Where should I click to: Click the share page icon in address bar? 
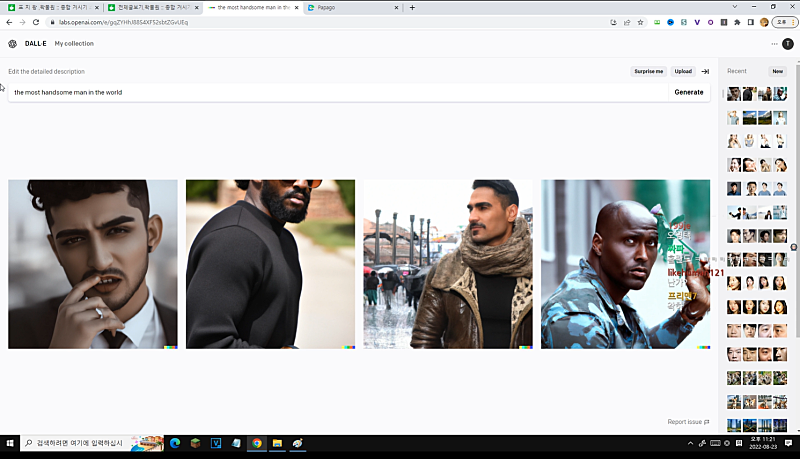pos(626,22)
